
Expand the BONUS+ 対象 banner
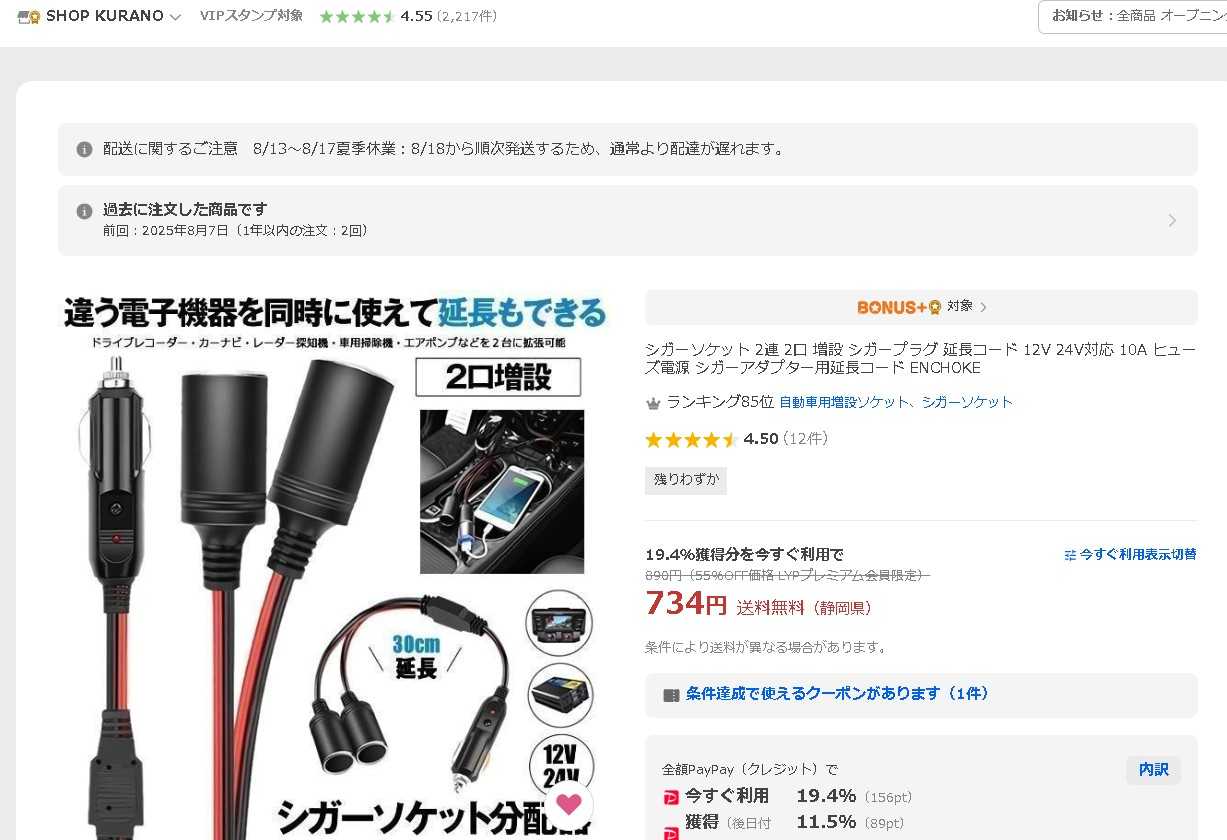[921, 307]
